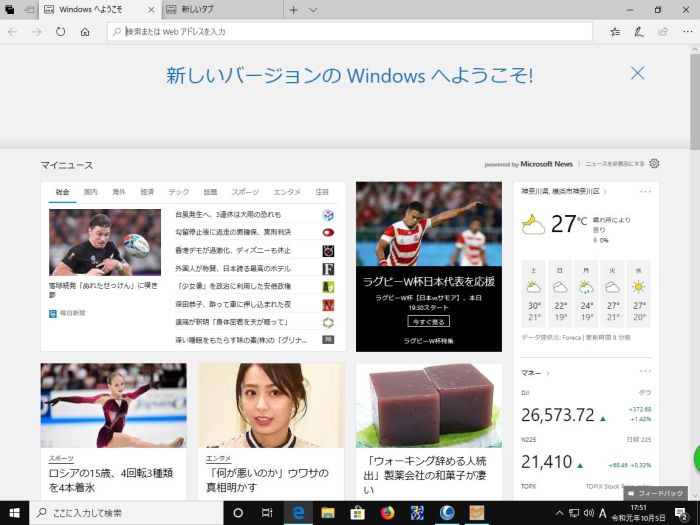Dismiss the Windows welcome banner
Viewport: 700px width, 525px height.
point(637,73)
